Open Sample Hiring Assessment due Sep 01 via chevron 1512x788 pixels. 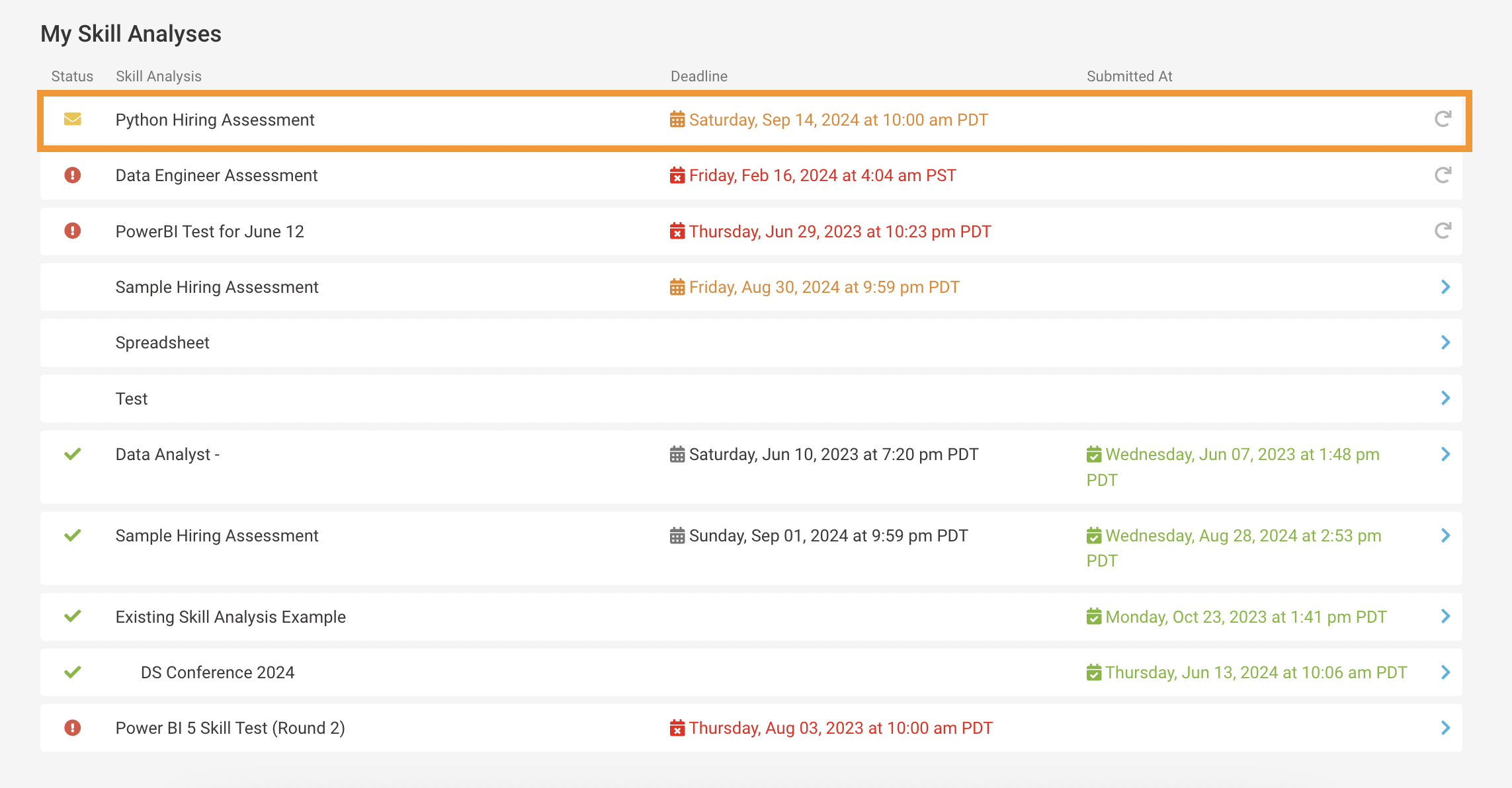point(1445,535)
